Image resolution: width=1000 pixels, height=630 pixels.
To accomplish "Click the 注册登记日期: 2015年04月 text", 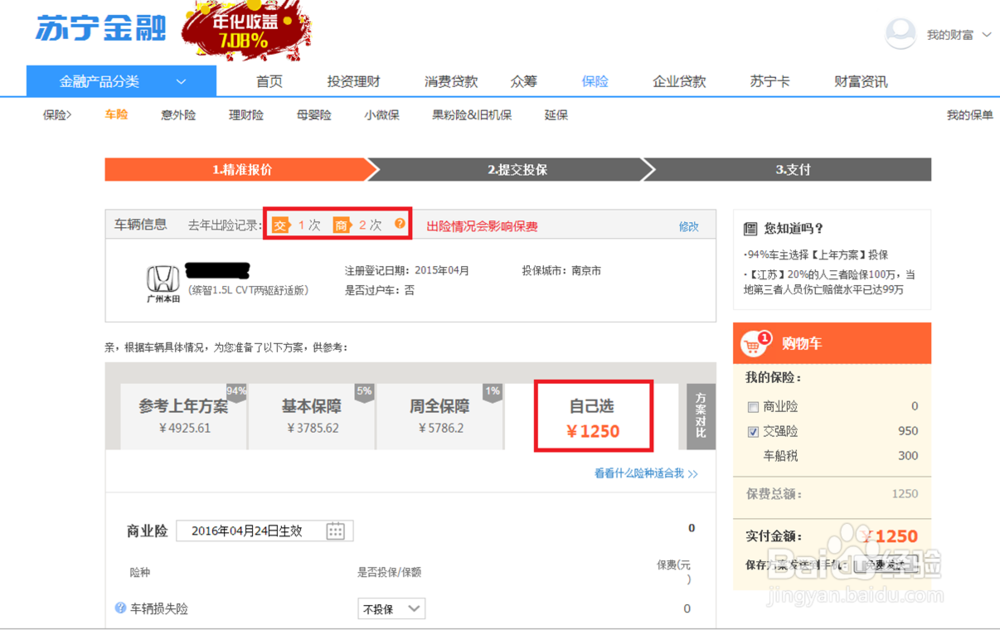I will point(407,270).
